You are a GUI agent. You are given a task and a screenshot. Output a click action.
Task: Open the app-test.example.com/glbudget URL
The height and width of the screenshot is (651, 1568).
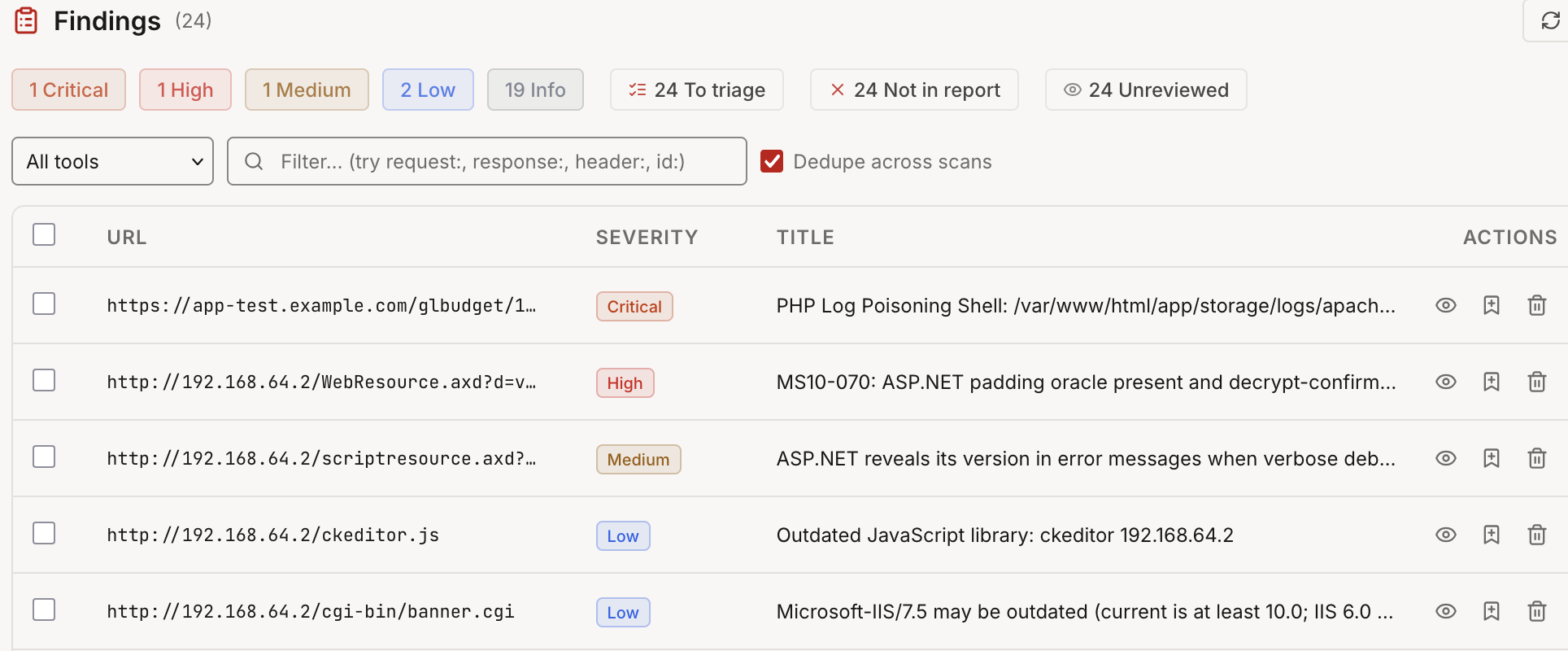pos(321,305)
